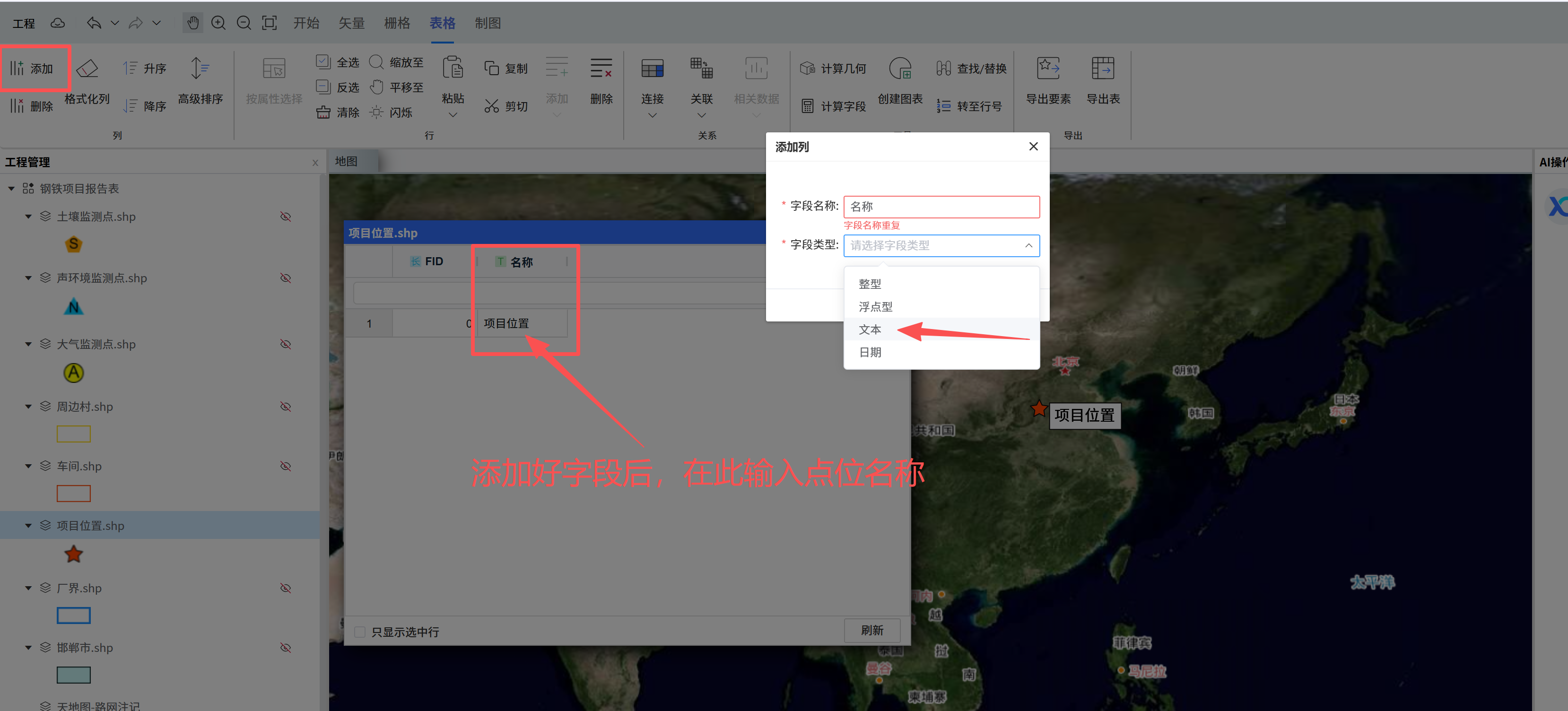Click the 厂界.shp blue symbol swatch
This screenshot has width=1568, height=711.
click(74, 616)
